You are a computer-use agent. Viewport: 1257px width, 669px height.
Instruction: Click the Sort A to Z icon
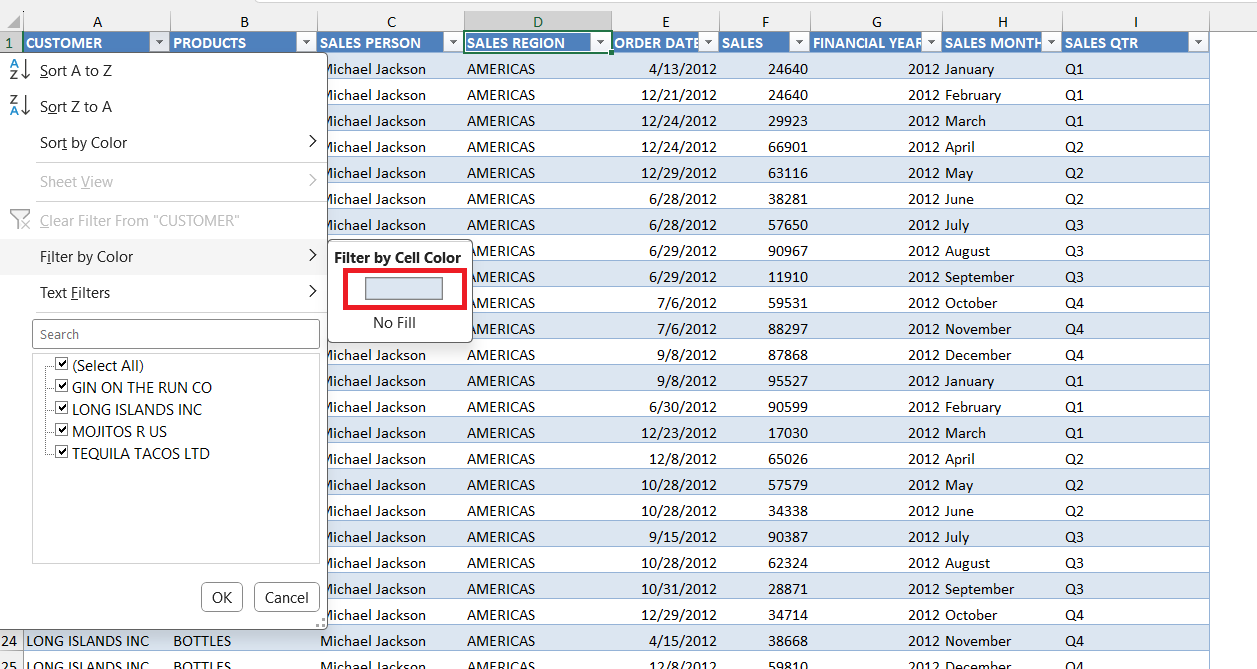point(20,70)
